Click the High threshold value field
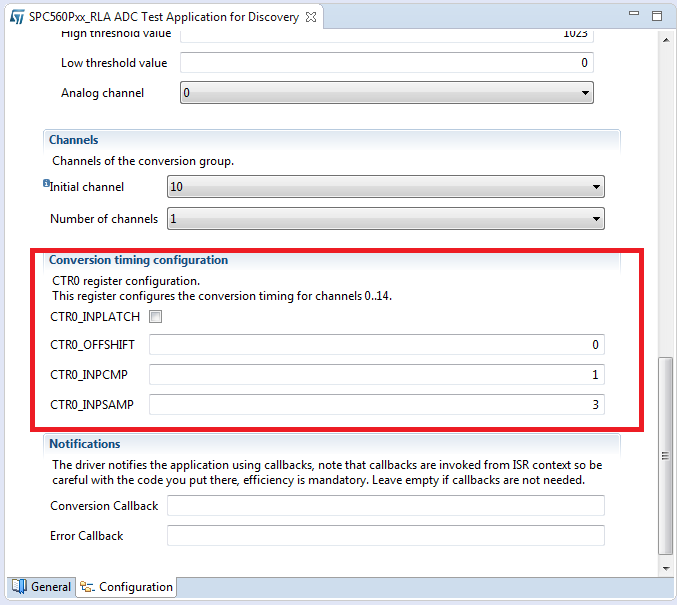The image size is (677, 605). pos(387,36)
